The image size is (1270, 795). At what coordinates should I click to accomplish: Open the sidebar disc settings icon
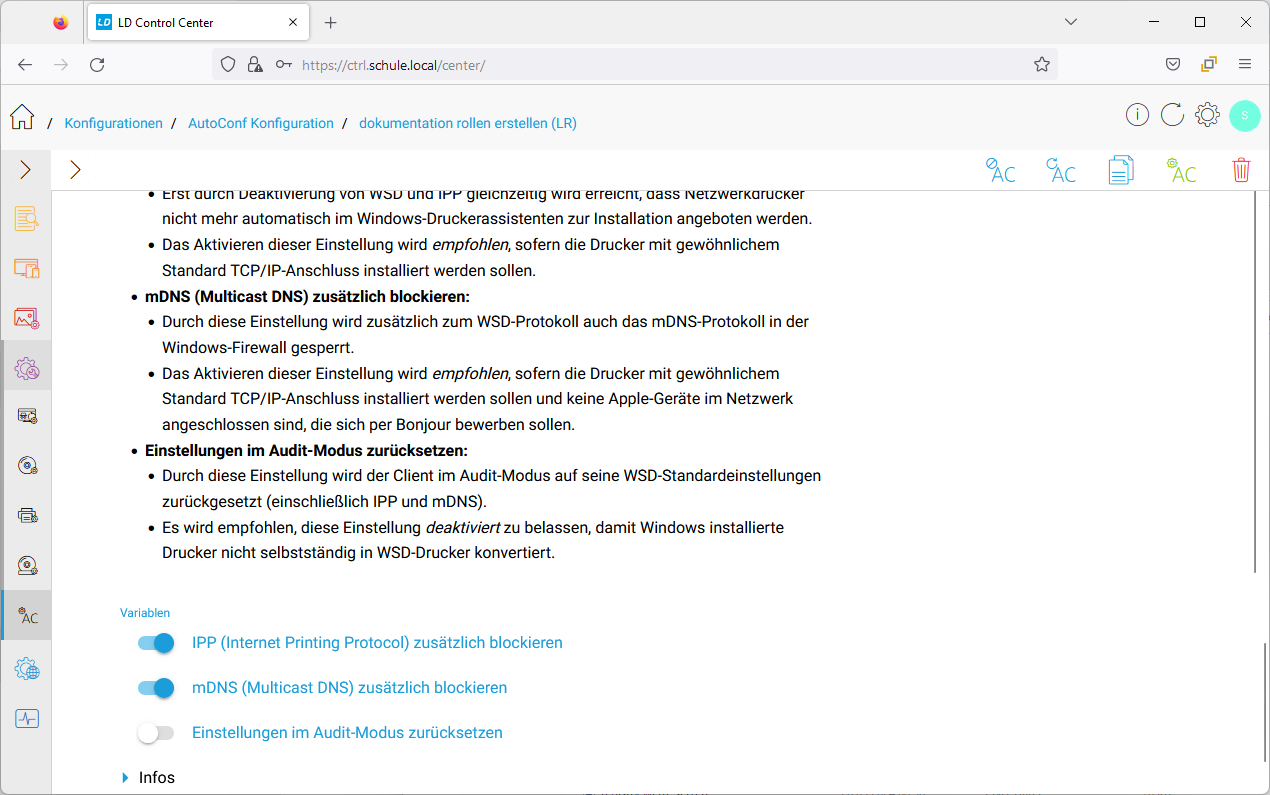pos(27,466)
